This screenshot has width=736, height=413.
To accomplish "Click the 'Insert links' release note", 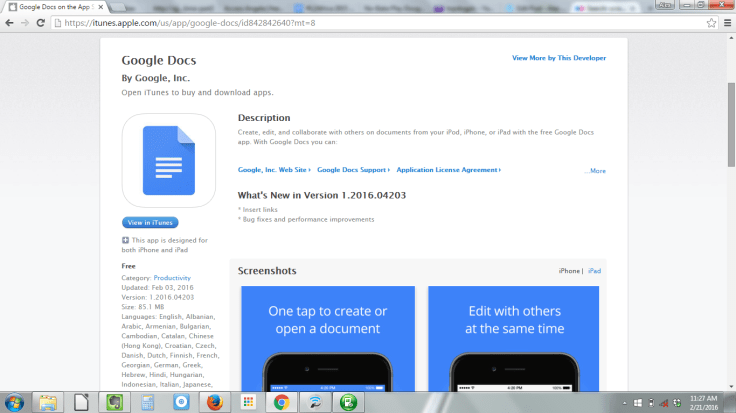I will [260, 210].
